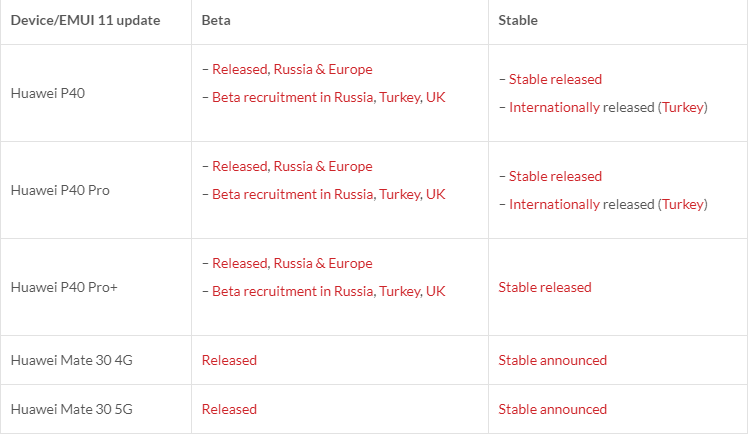Follow "Turkey" link in Huawei P40 Pro row
This screenshot has height=436, width=748.
coord(683,204)
